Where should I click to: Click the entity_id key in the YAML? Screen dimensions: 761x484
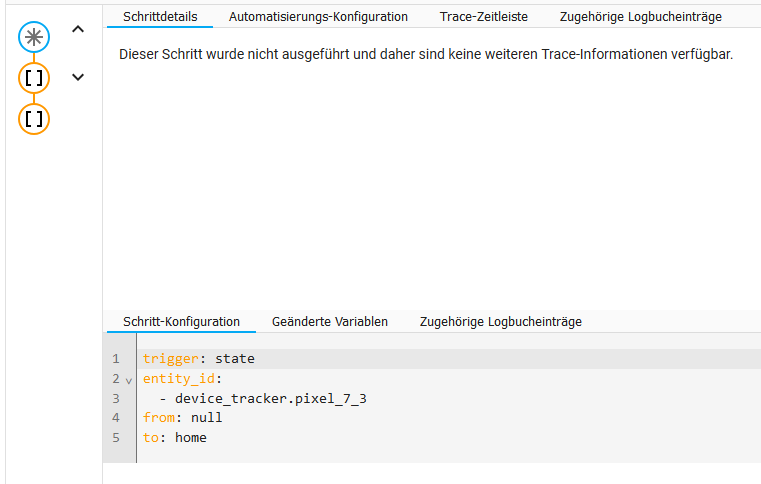(x=181, y=379)
